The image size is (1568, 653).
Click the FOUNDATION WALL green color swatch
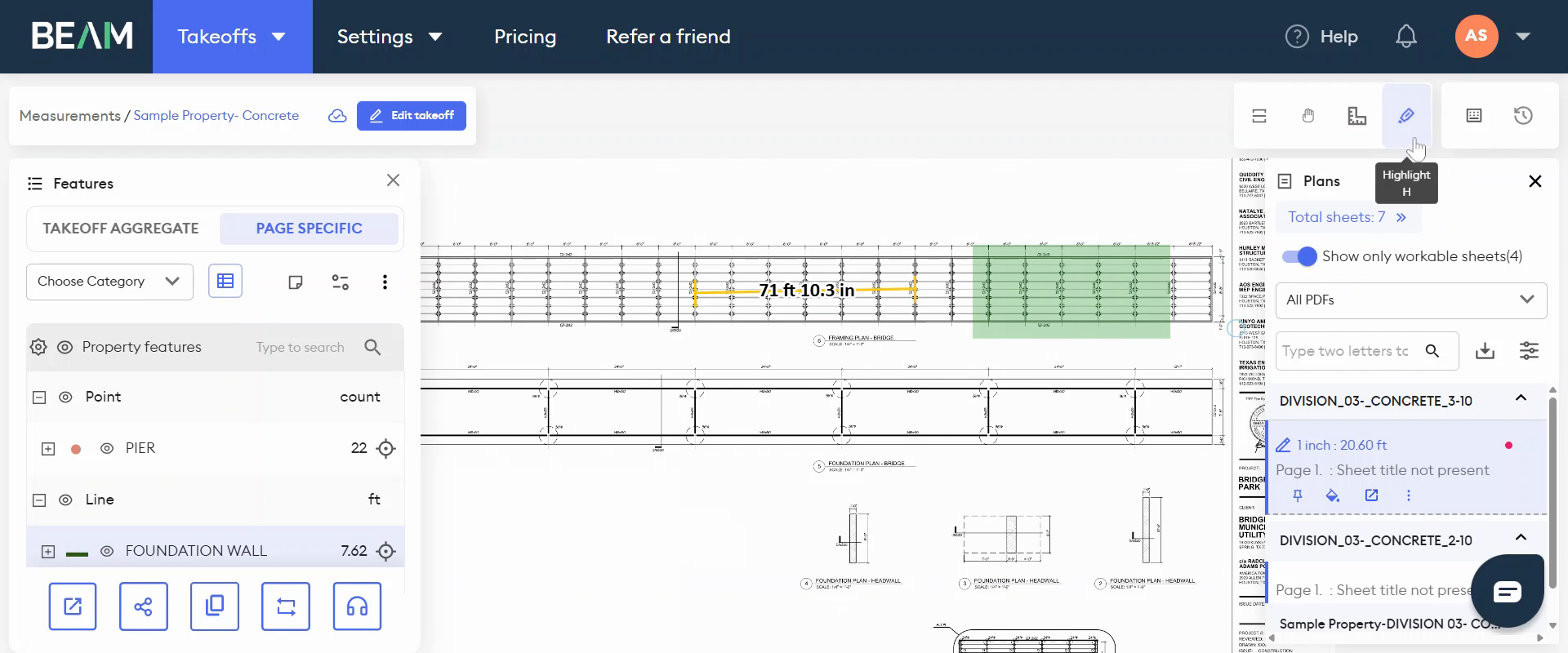(77, 553)
